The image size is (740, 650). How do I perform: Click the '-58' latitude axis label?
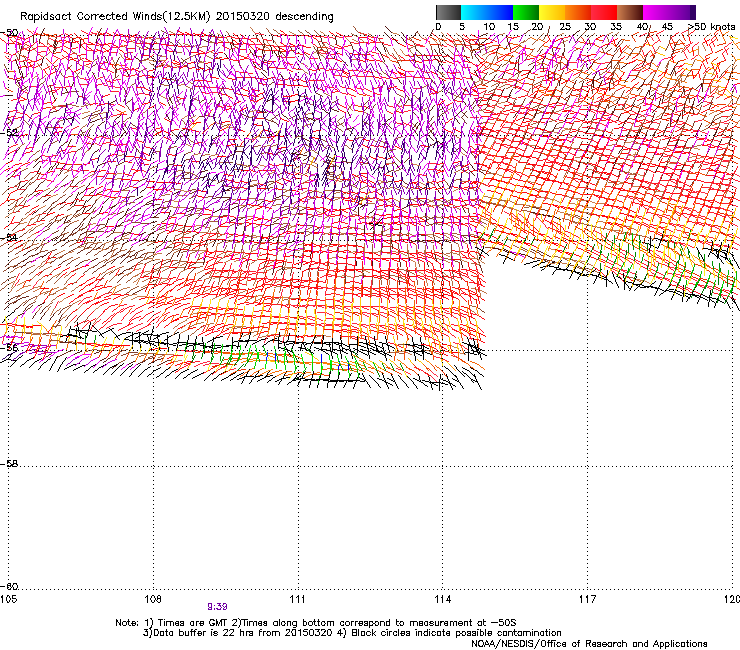point(9,464)
